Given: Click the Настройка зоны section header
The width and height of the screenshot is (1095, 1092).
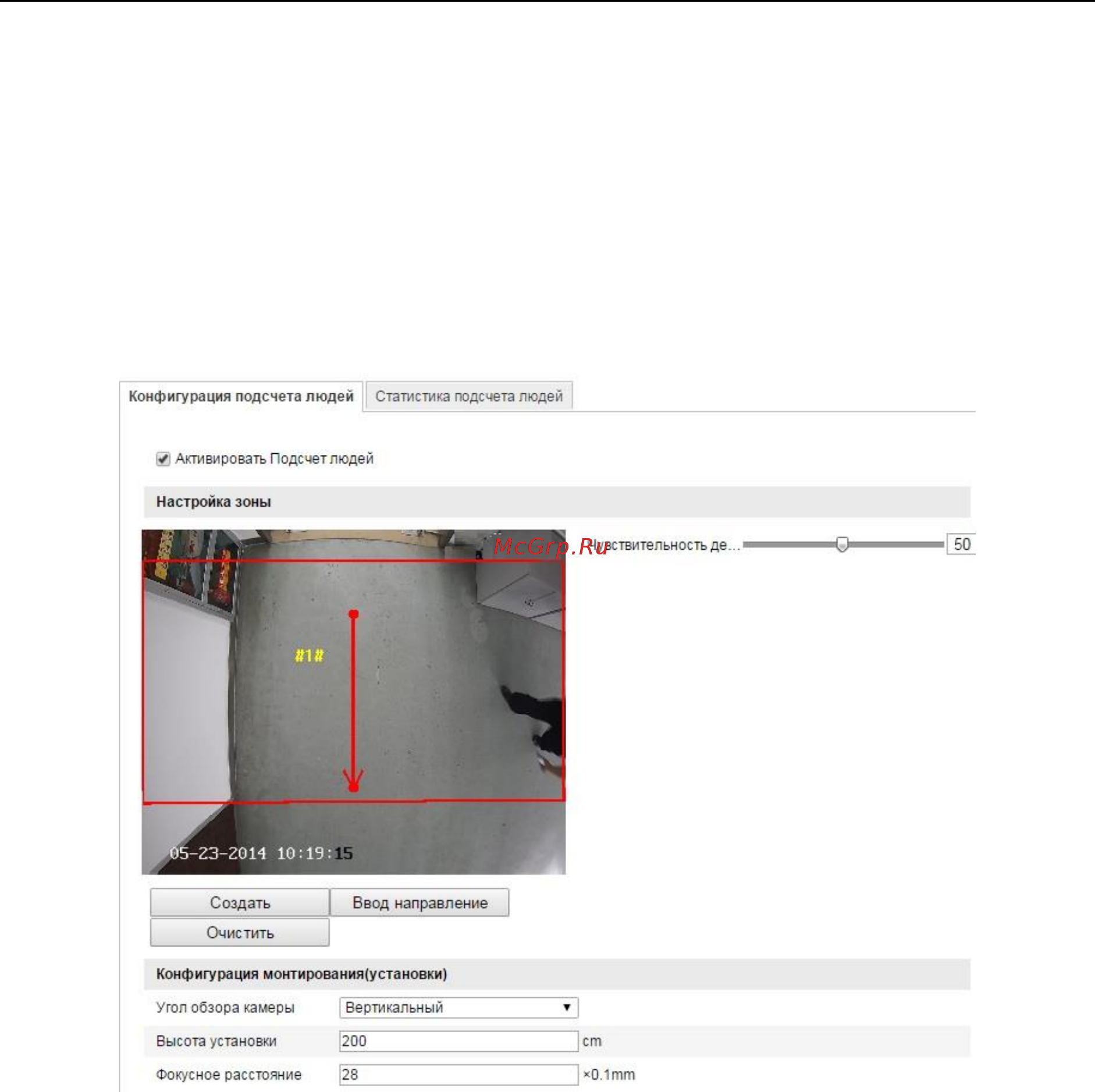Looking at the screenshot, I should tap(557, 502).
